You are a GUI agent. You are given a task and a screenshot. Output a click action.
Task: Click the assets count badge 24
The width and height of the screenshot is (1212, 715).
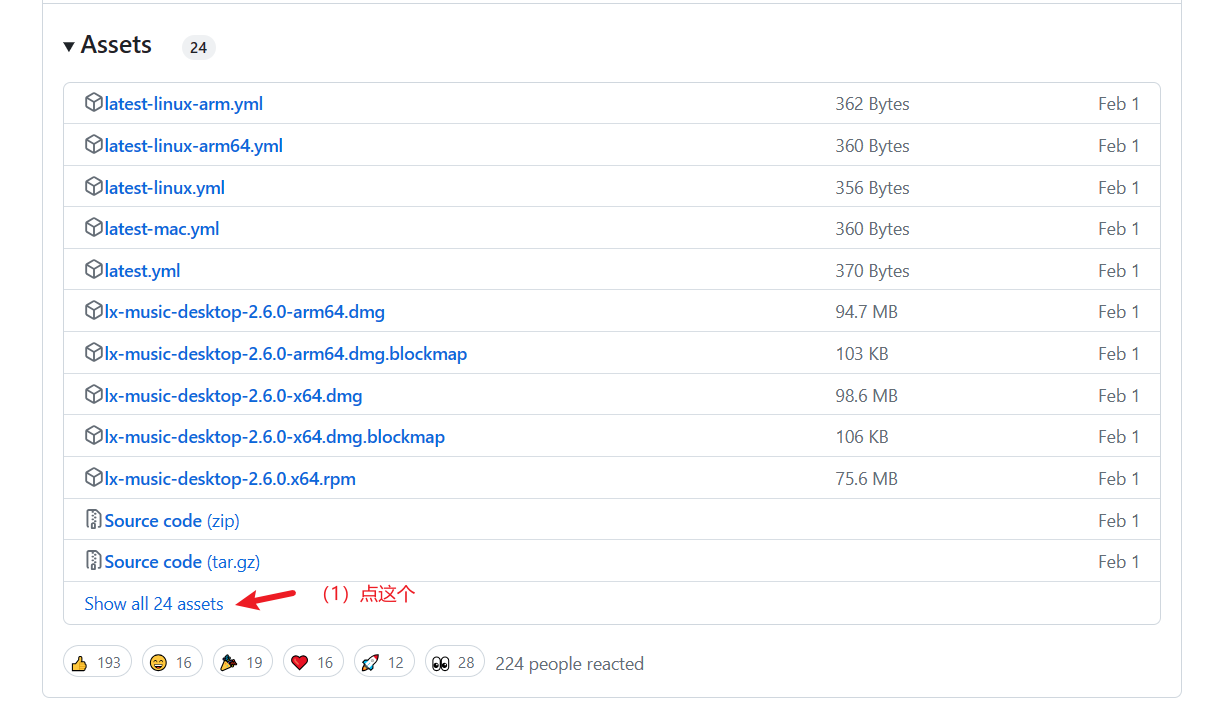(198, 47)
